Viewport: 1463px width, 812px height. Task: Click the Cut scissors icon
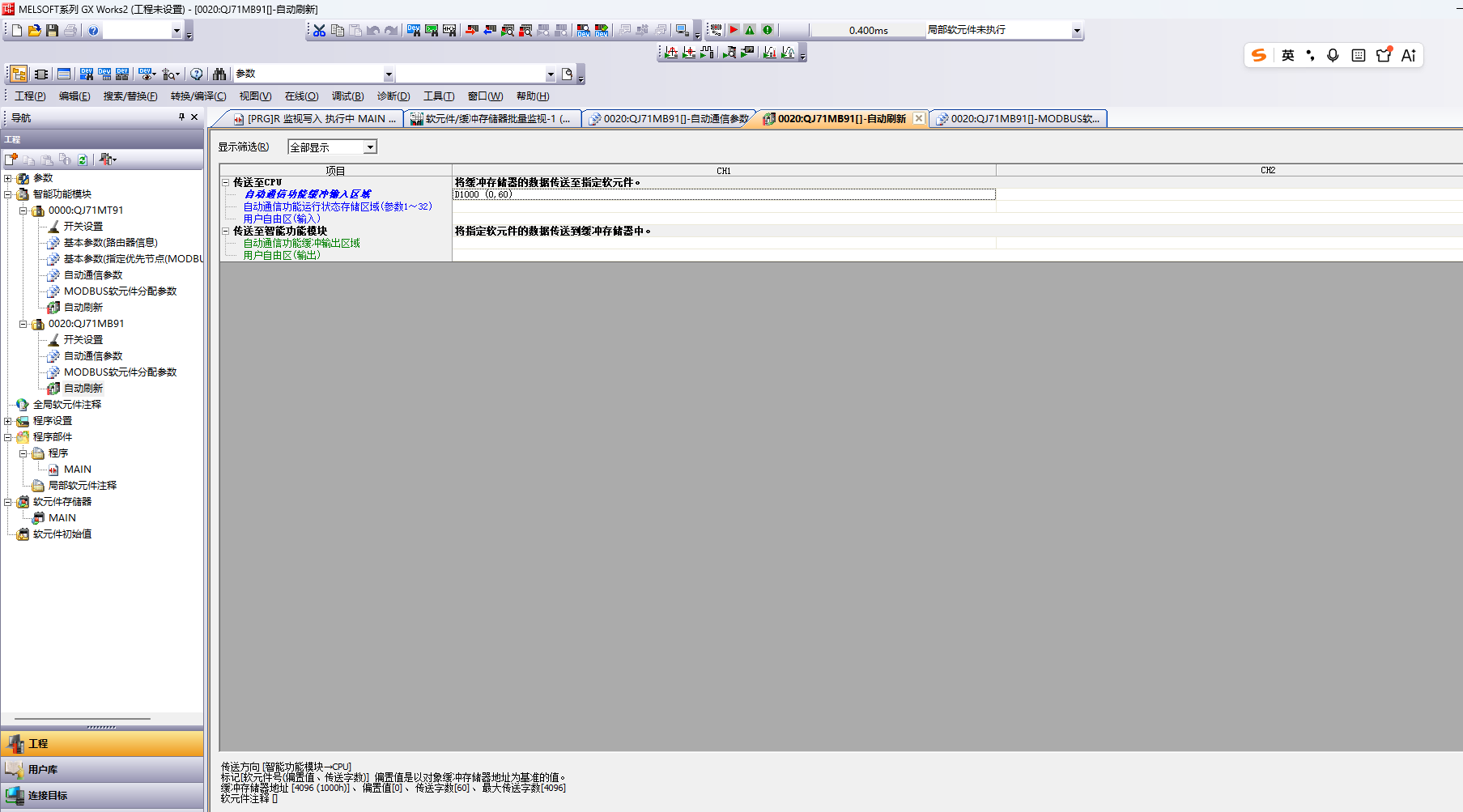tap(319, 31)
